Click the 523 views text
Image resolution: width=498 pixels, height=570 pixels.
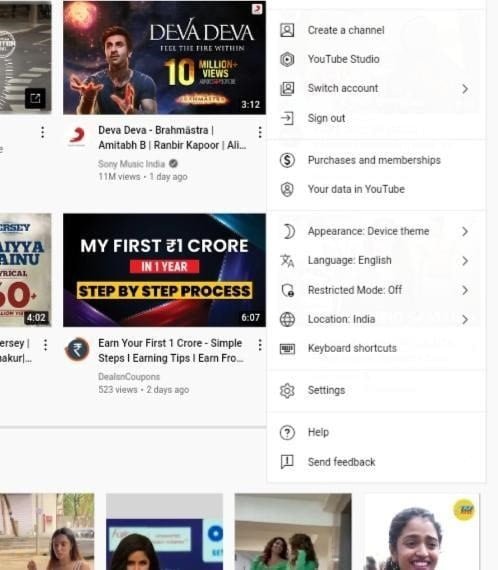[x=118, y=390]
